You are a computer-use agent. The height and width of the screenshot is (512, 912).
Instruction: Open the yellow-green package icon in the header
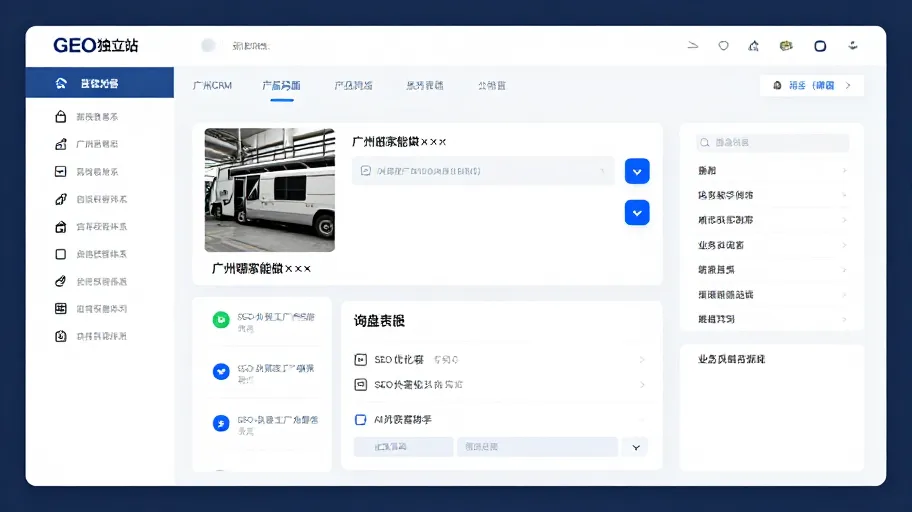(786, 45)
